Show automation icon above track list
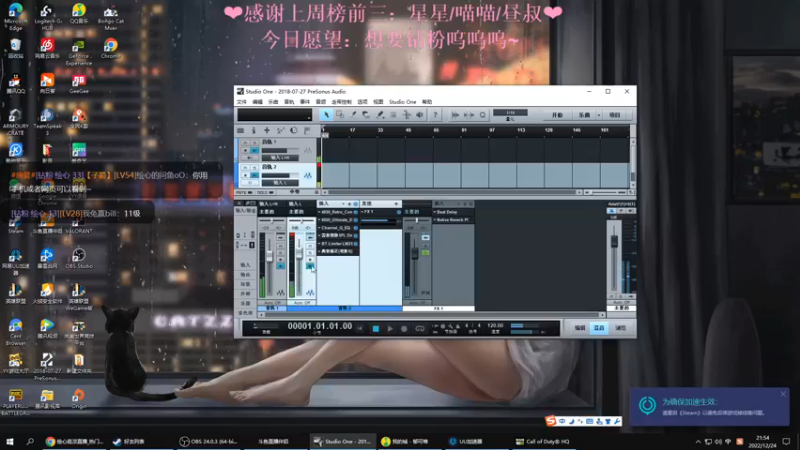The height and width of the screenshot is (450, 800). (281, 130)
